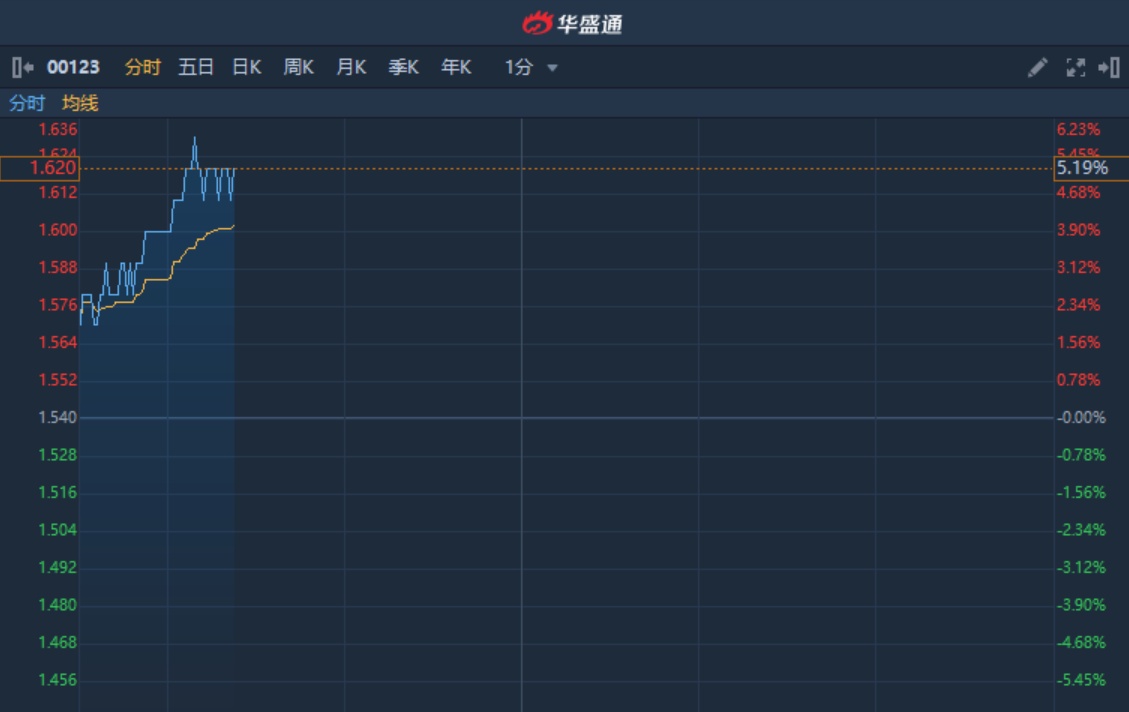Open the 1分 interval dropdown

point(531,68)
